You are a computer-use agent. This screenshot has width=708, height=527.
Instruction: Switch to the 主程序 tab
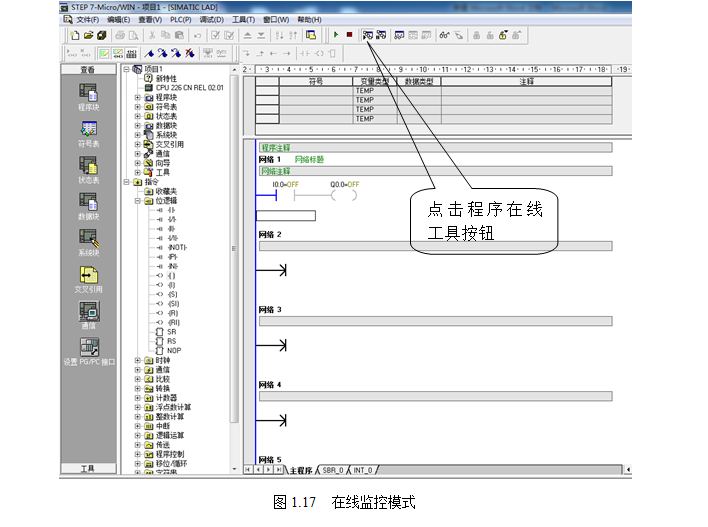click(x=301, y=471)
